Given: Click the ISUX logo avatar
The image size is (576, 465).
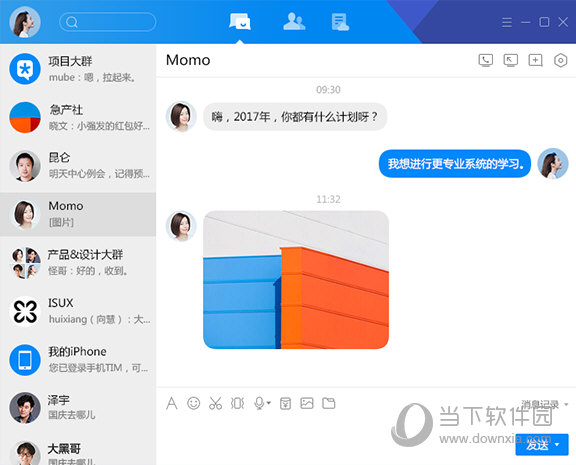Looking at the screenshot, I should pos(25,311).
